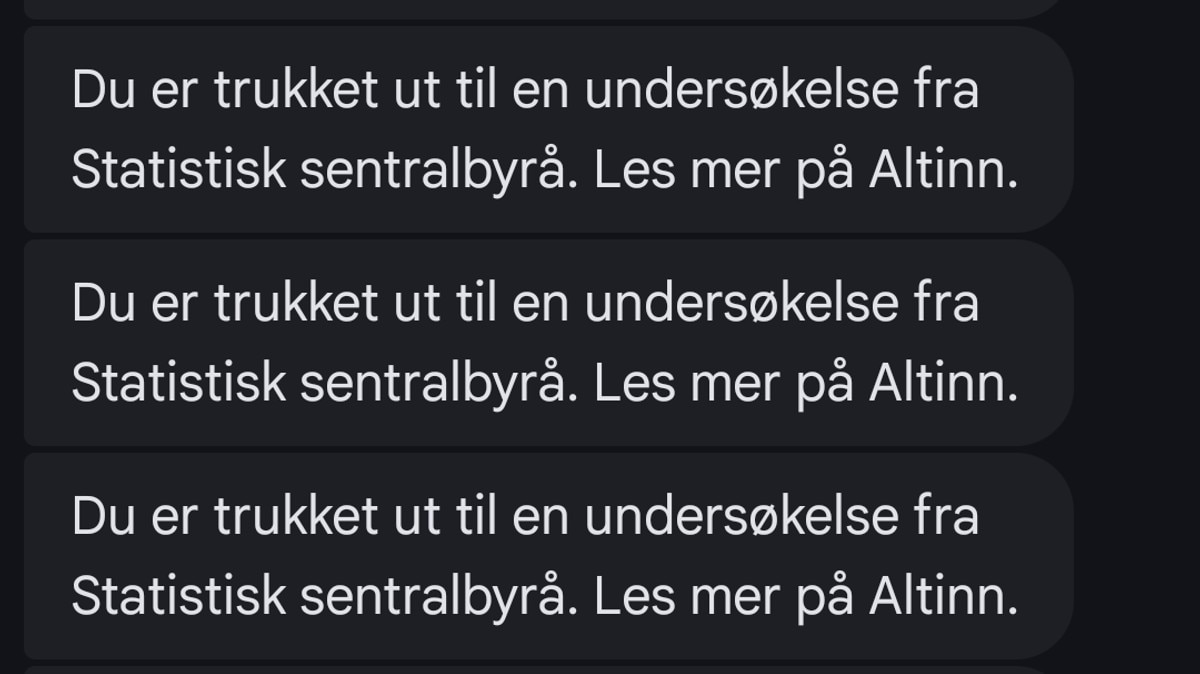Click "Statistisk" in the last full message
Screen dimensions: 1200x674
179,598
